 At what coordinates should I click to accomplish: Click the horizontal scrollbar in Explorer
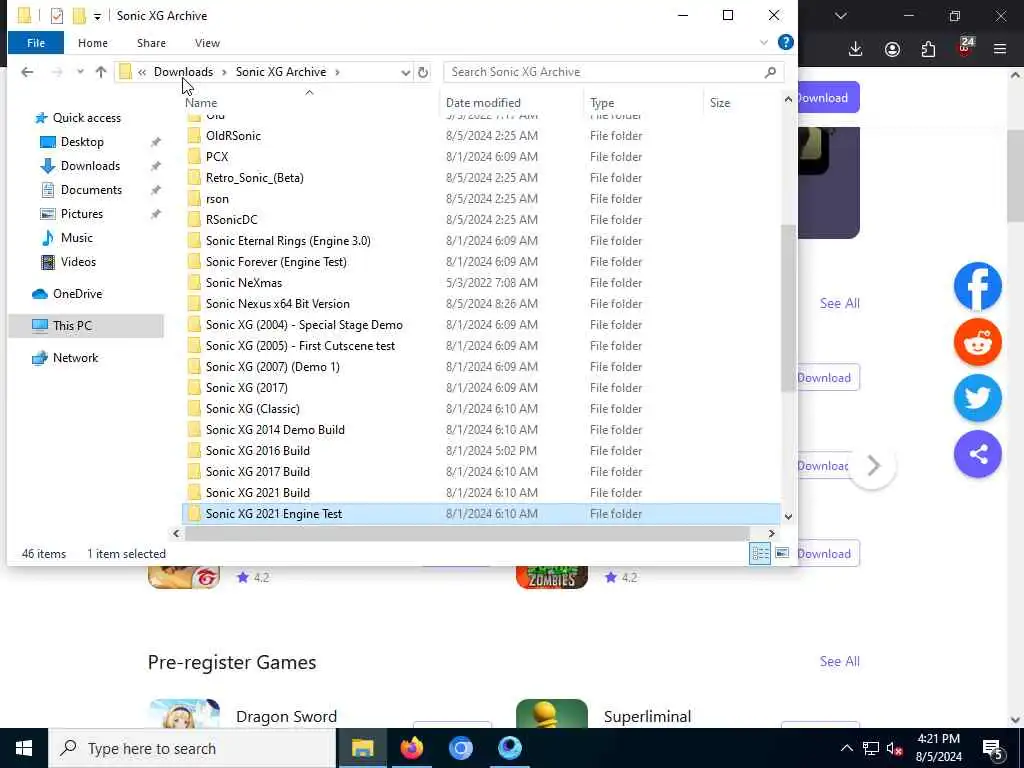466,534
